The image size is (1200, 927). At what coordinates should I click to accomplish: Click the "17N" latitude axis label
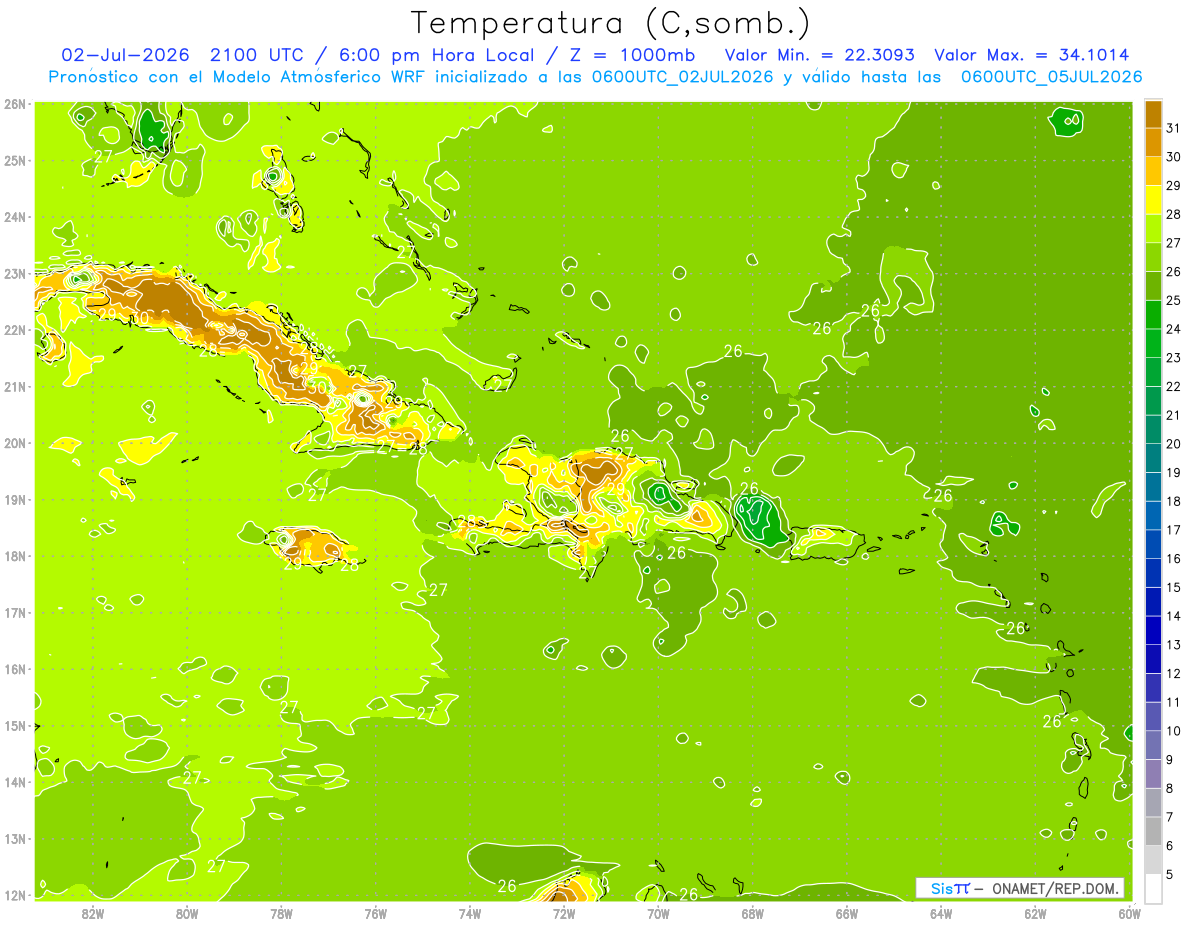click(15, 612)
